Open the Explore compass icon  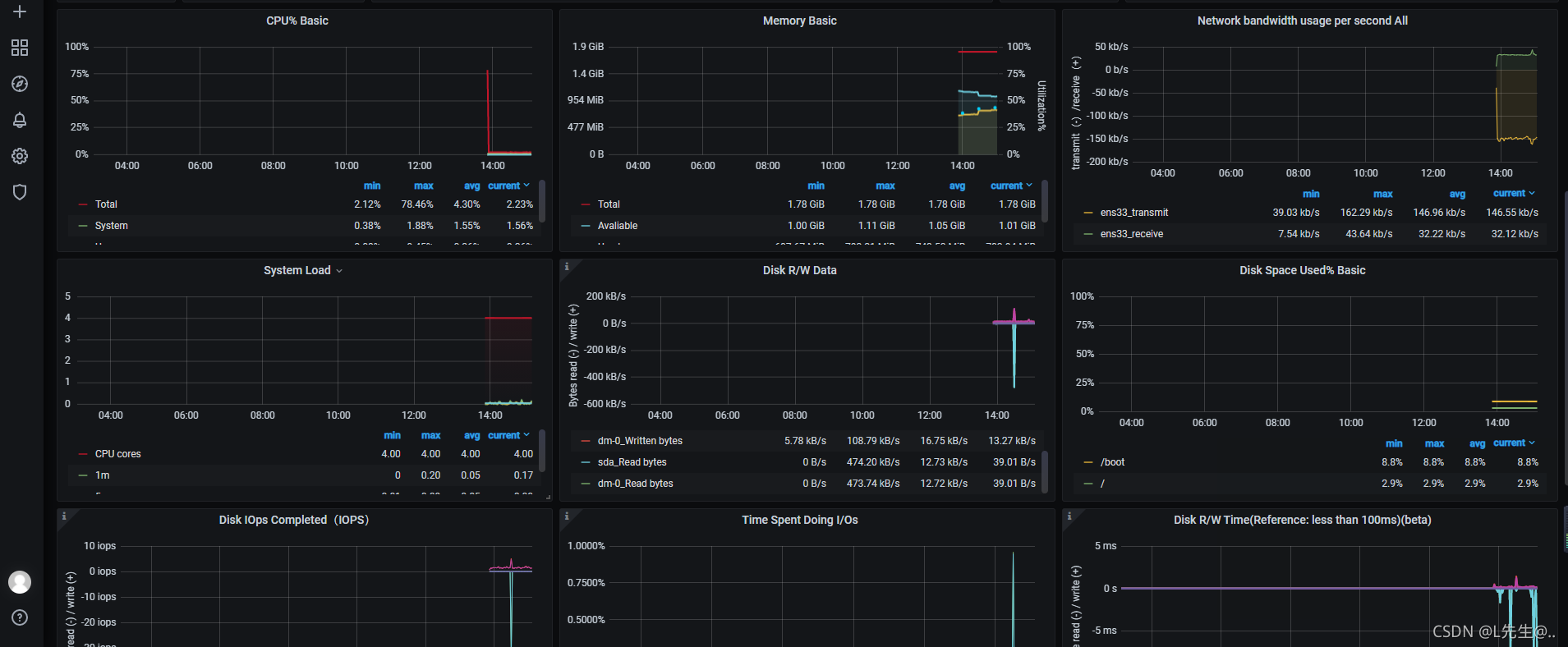(20, 84)
